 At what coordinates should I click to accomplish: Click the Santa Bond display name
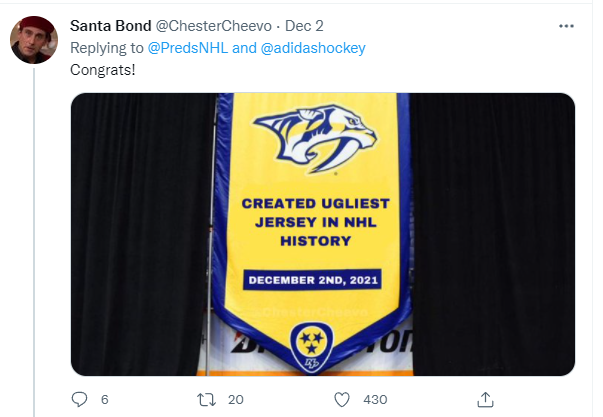[111, 24]
